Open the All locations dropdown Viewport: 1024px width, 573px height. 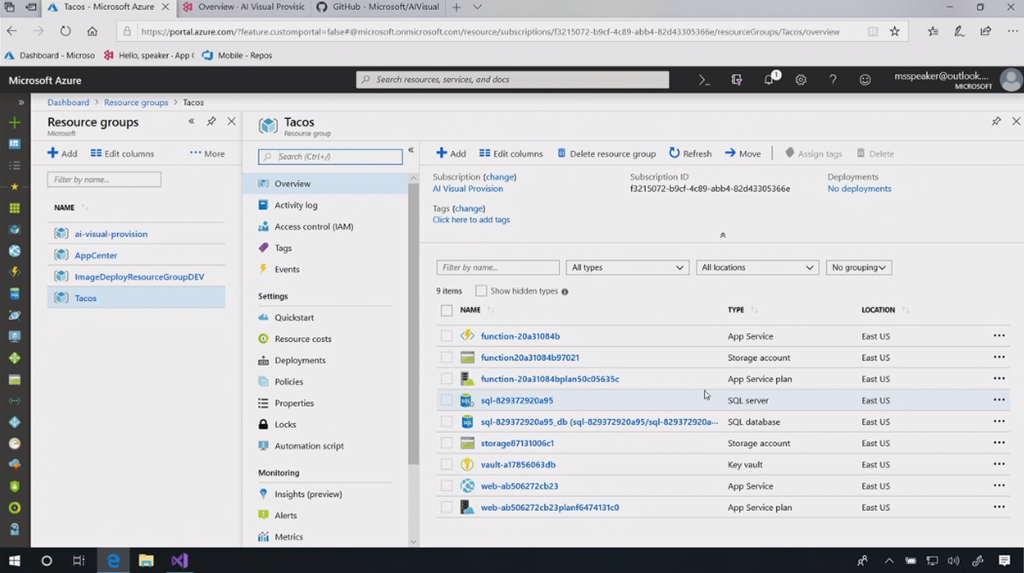coord(757,268)
